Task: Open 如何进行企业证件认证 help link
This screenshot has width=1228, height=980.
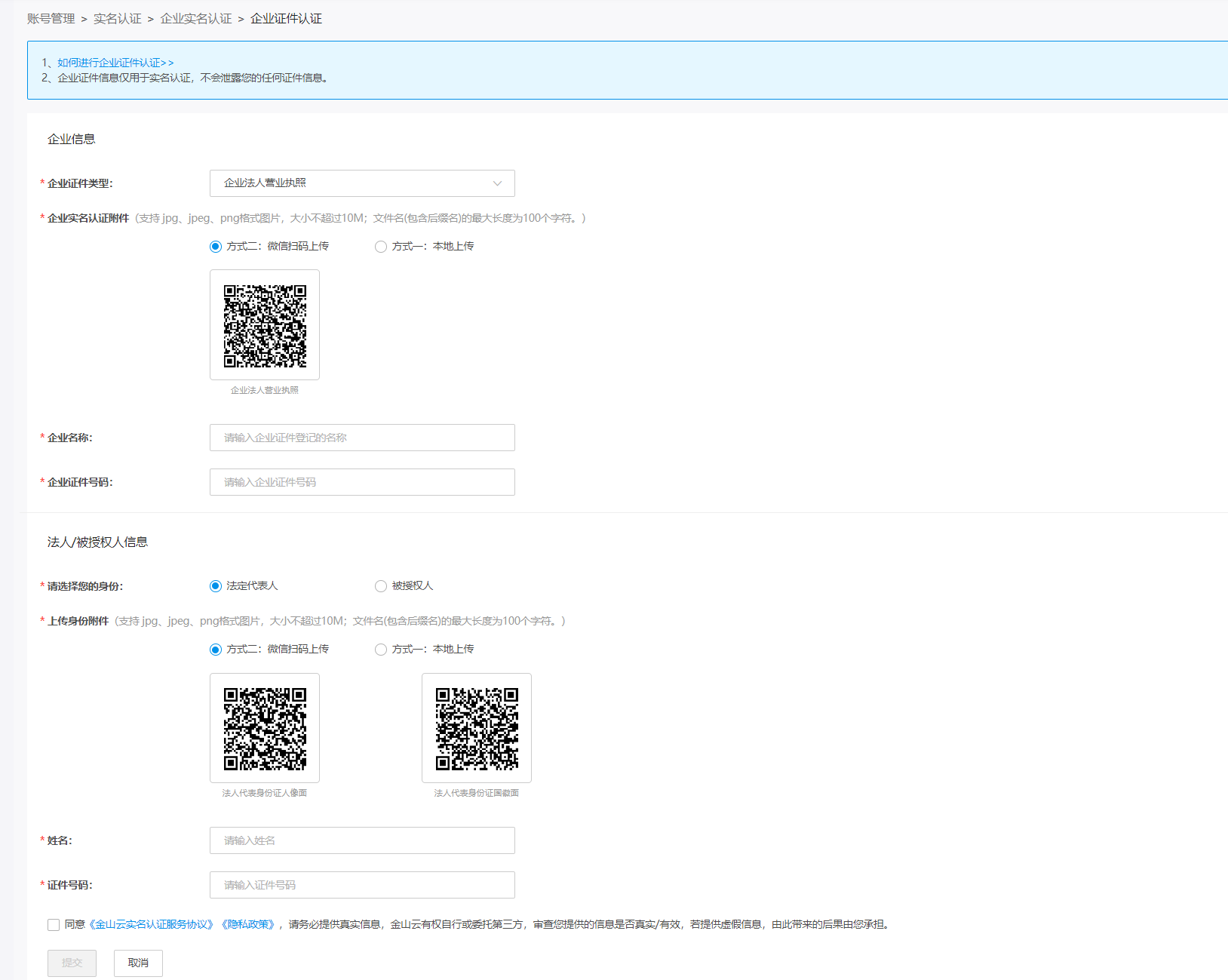Action: [x=115, y=63]
